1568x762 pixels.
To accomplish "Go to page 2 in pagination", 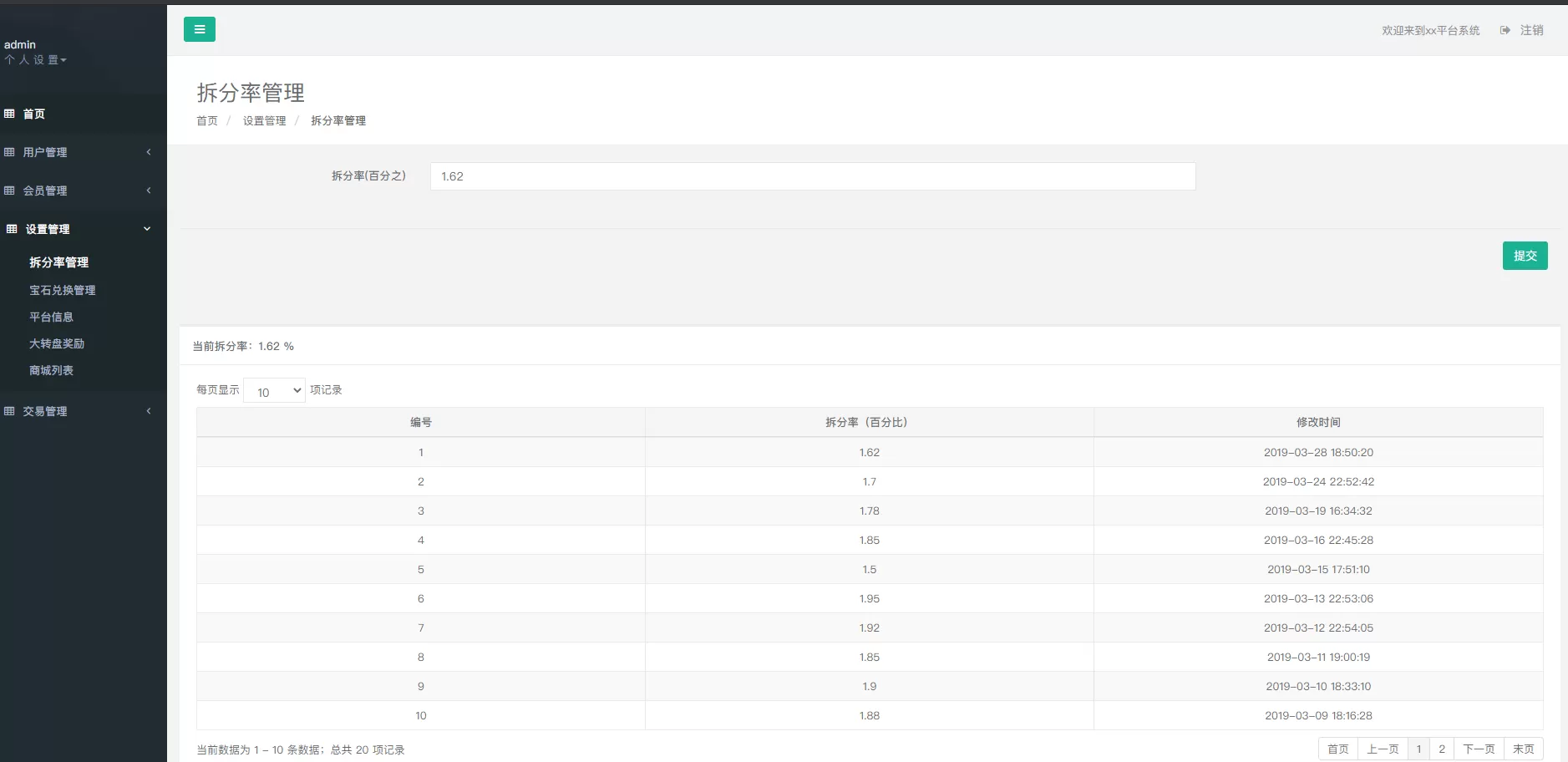I will coord(1441,749).
